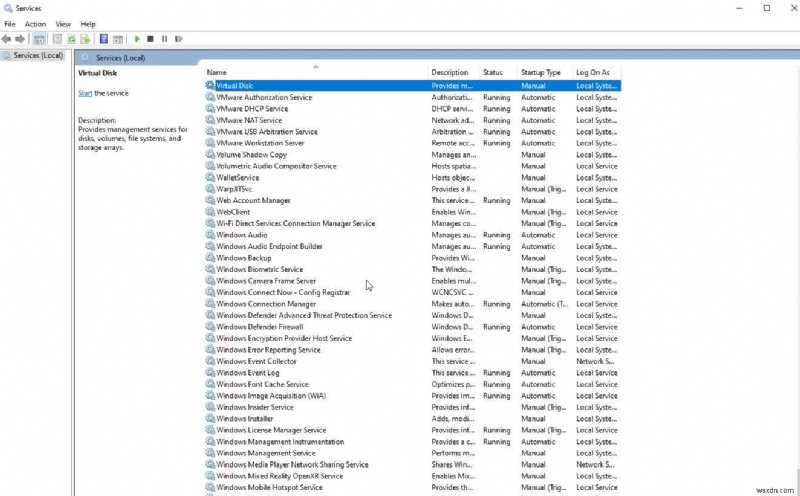The width and height of the screenshot is (800, 496).
Task: Select Volumetric Audio Compositor Service row
Action: (x=413, y=166)
